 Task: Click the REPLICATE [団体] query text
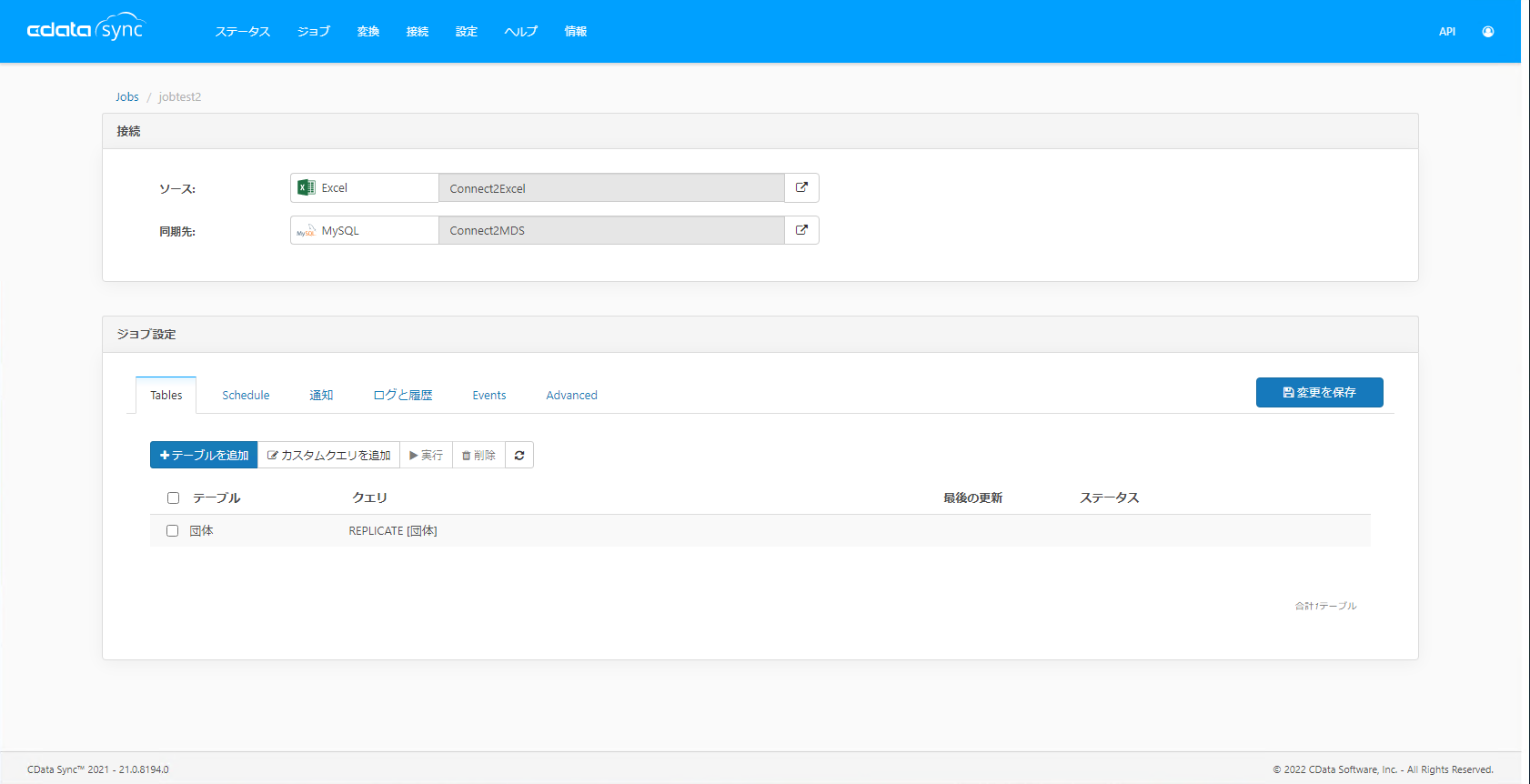tap(393, 530)
